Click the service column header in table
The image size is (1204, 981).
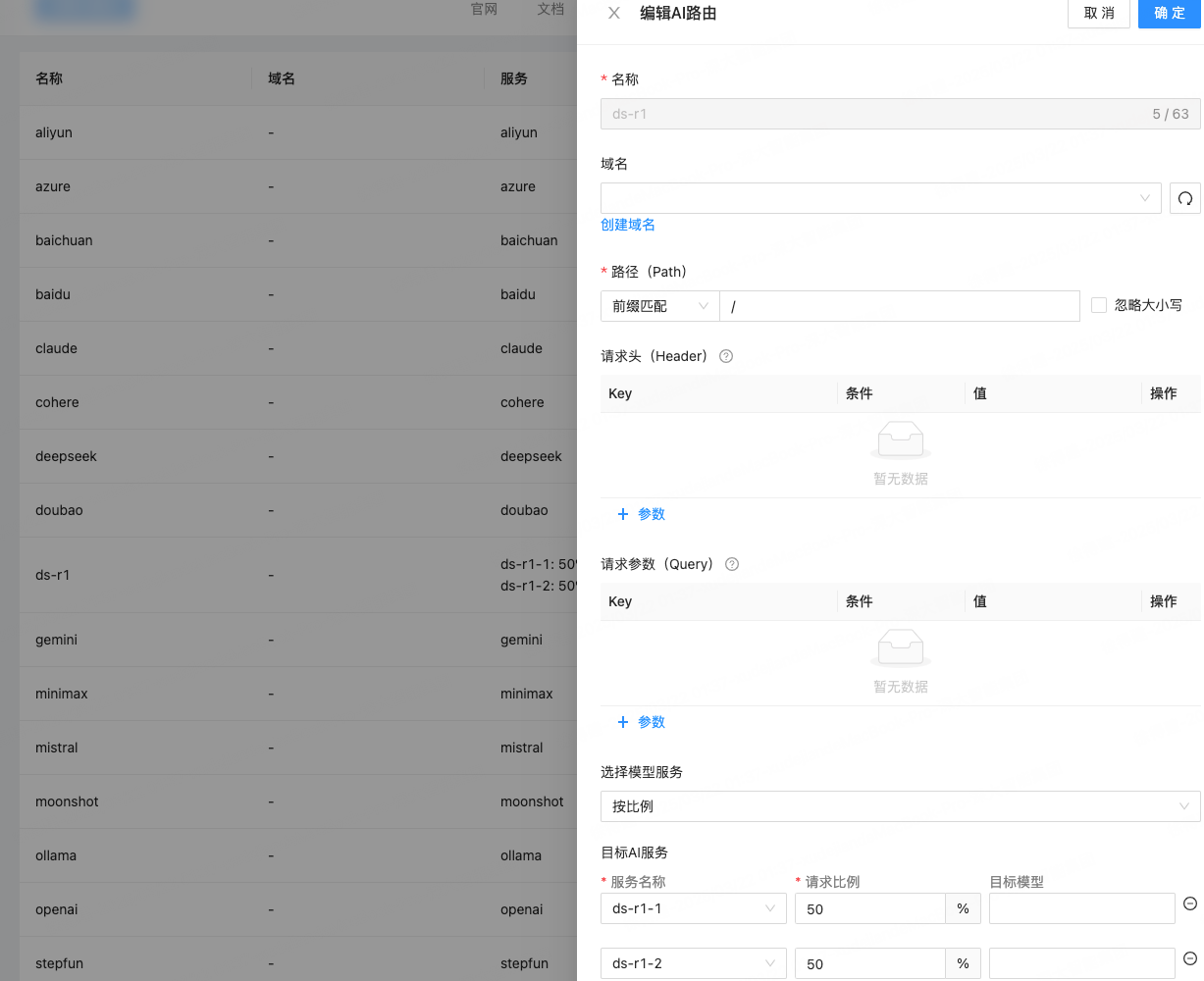[531, 78]
